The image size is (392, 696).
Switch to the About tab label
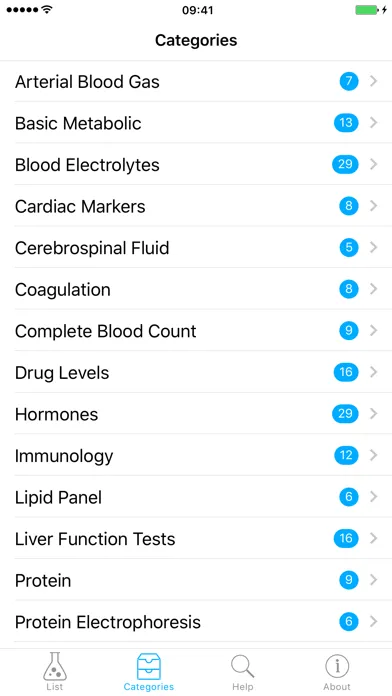tap(337, 687)
